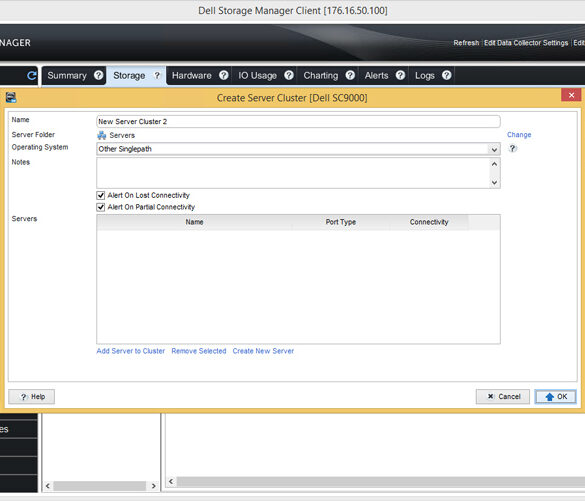This screenshot has height=501, width=585.
Task: Click into the cluster Name field
Action: click(298, 122)
